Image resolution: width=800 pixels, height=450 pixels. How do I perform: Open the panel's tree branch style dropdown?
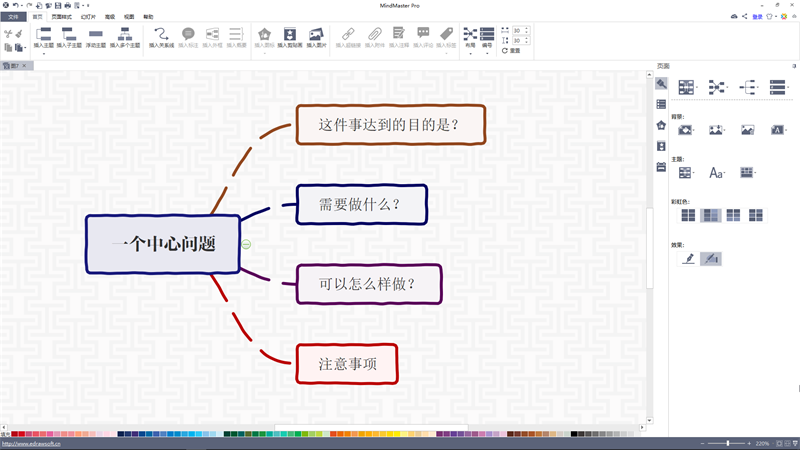click(748, 87)
